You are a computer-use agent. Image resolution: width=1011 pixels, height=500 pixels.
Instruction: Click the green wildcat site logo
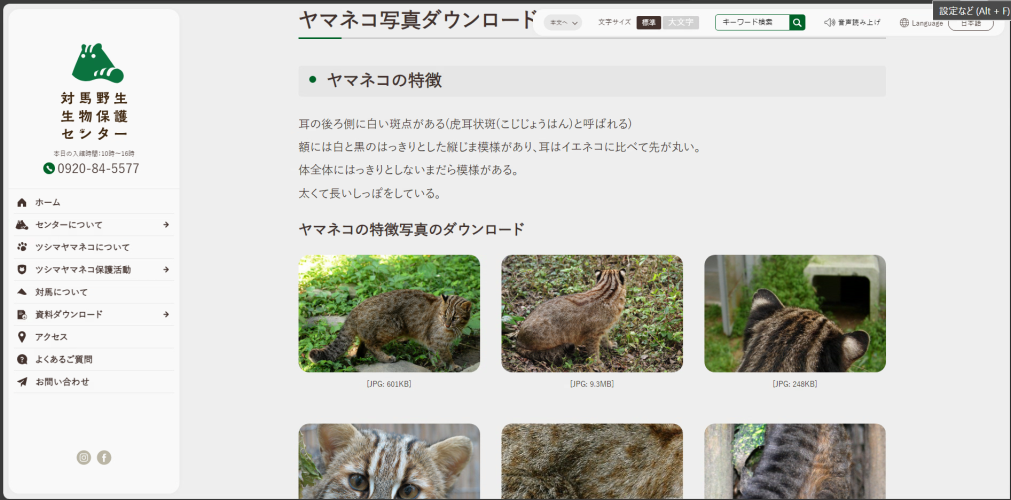pyautogui.click(x=97, y=63)
